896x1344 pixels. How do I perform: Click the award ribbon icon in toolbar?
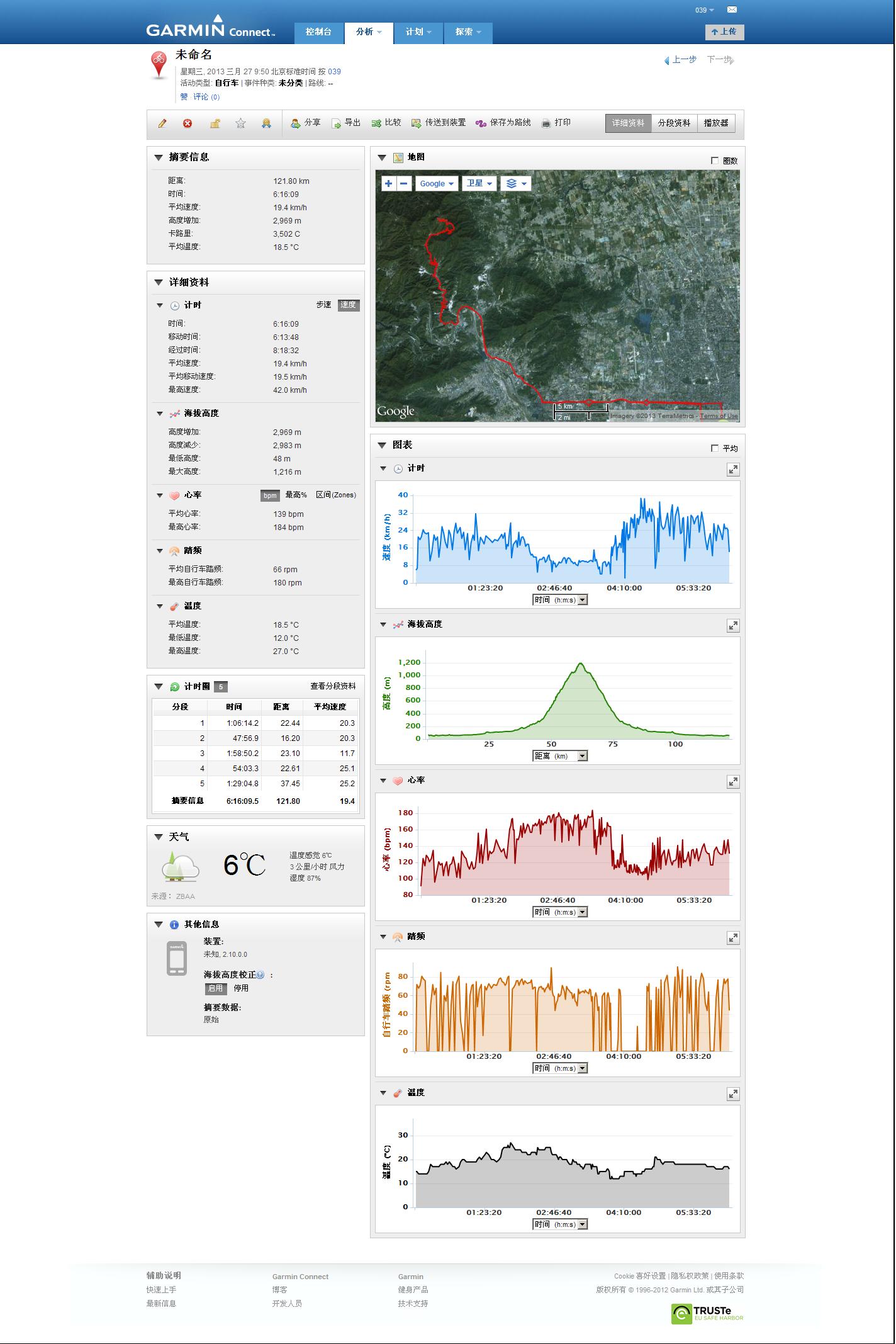[266, 123]
